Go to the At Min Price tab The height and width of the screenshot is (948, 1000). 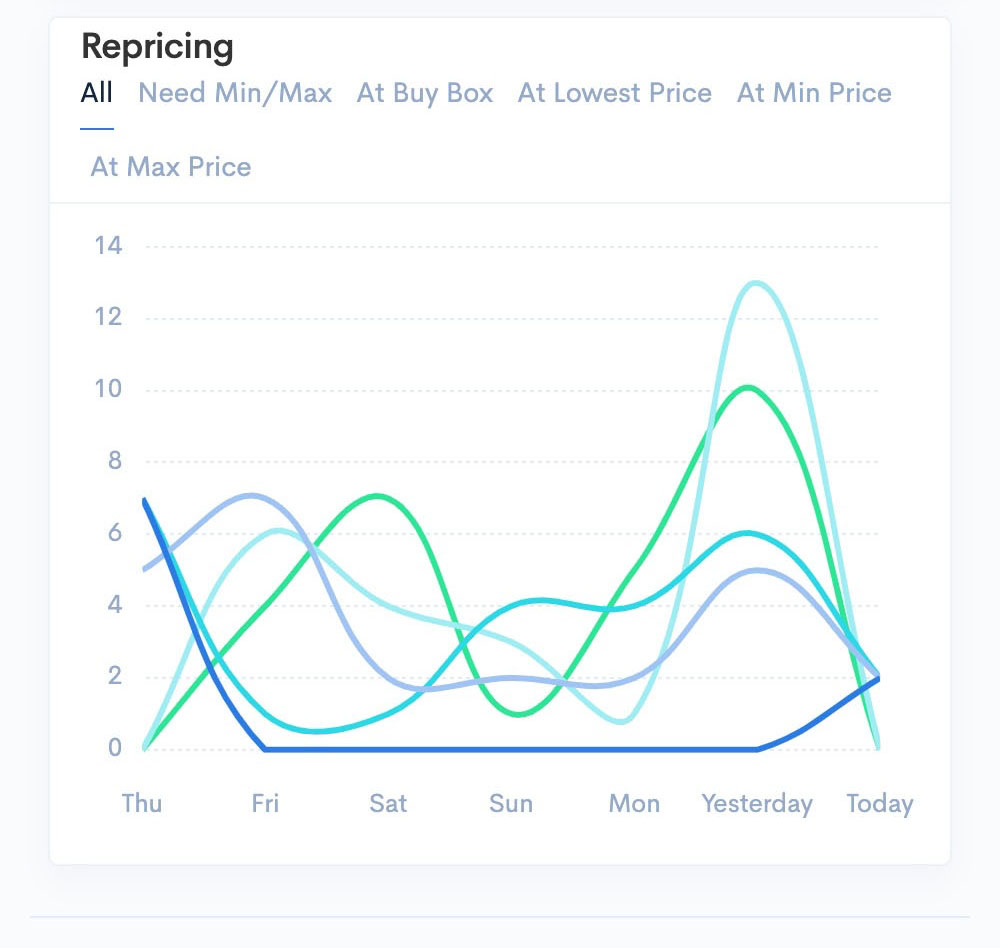pos(814,93)
